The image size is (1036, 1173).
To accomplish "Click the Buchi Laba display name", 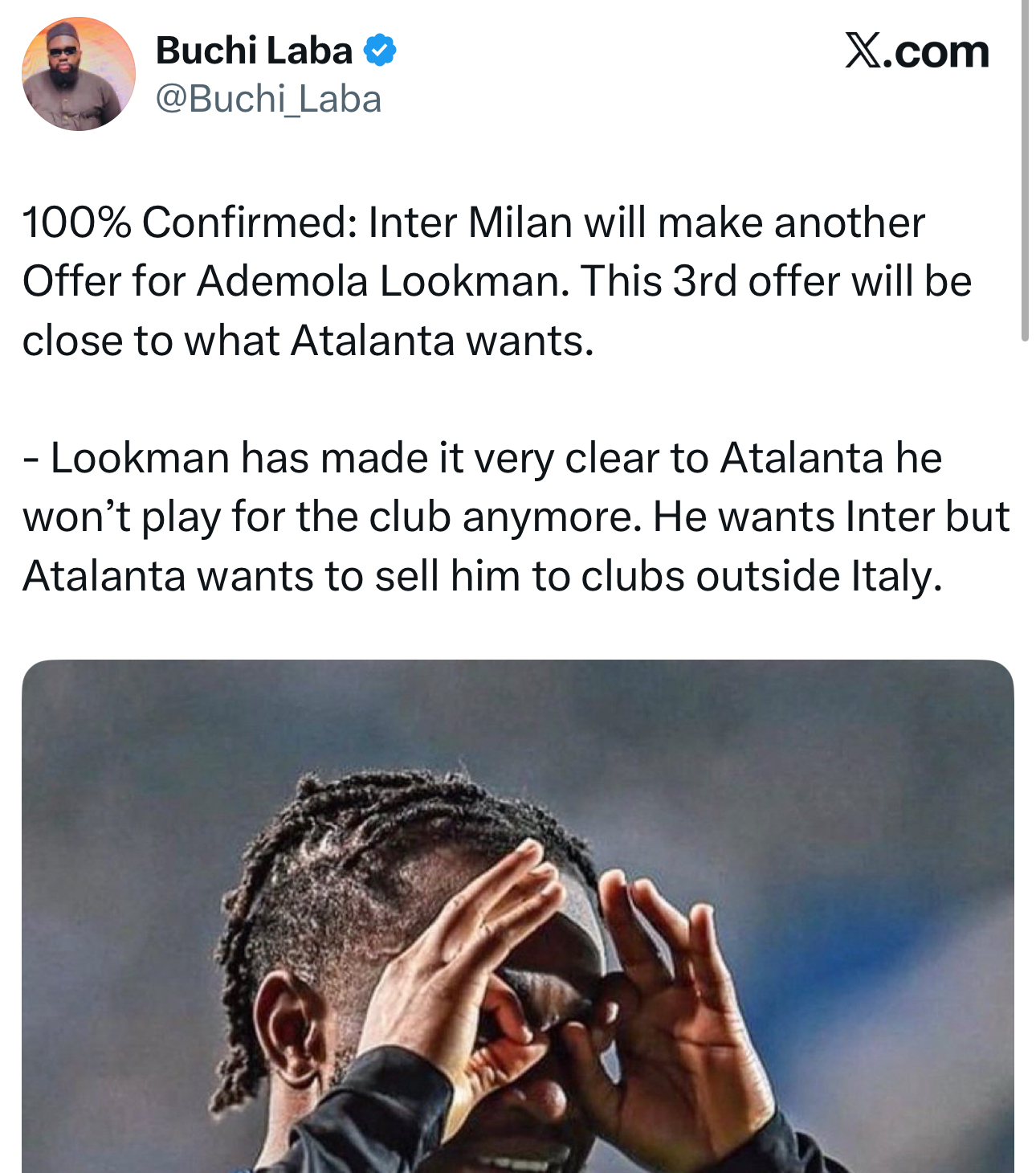I will pos(254,51).
